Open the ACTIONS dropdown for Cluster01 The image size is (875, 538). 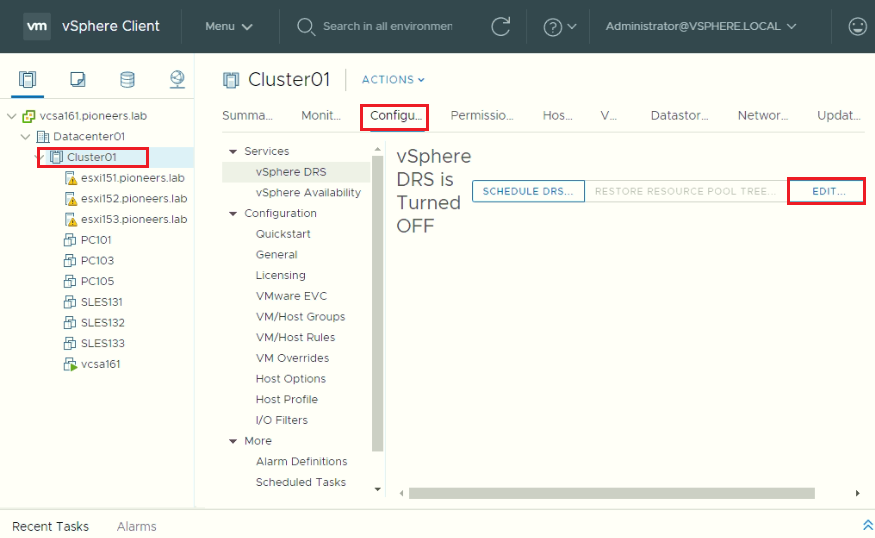click(x=393, y=80)
